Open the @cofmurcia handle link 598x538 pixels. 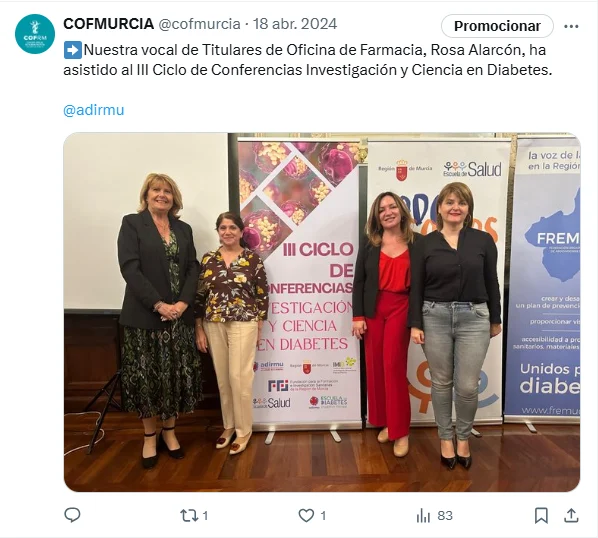coord(199,24)
